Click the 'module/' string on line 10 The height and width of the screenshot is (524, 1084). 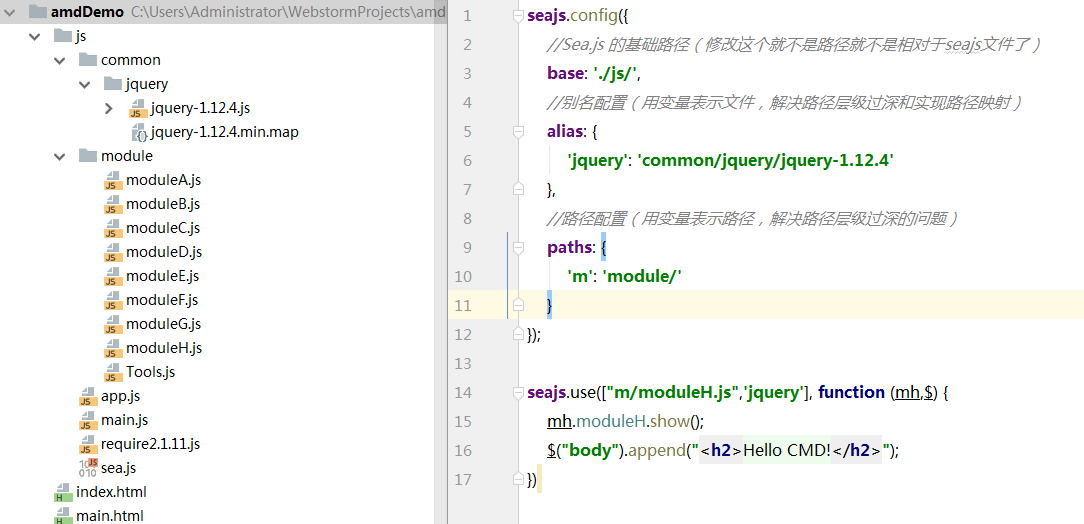642,277
